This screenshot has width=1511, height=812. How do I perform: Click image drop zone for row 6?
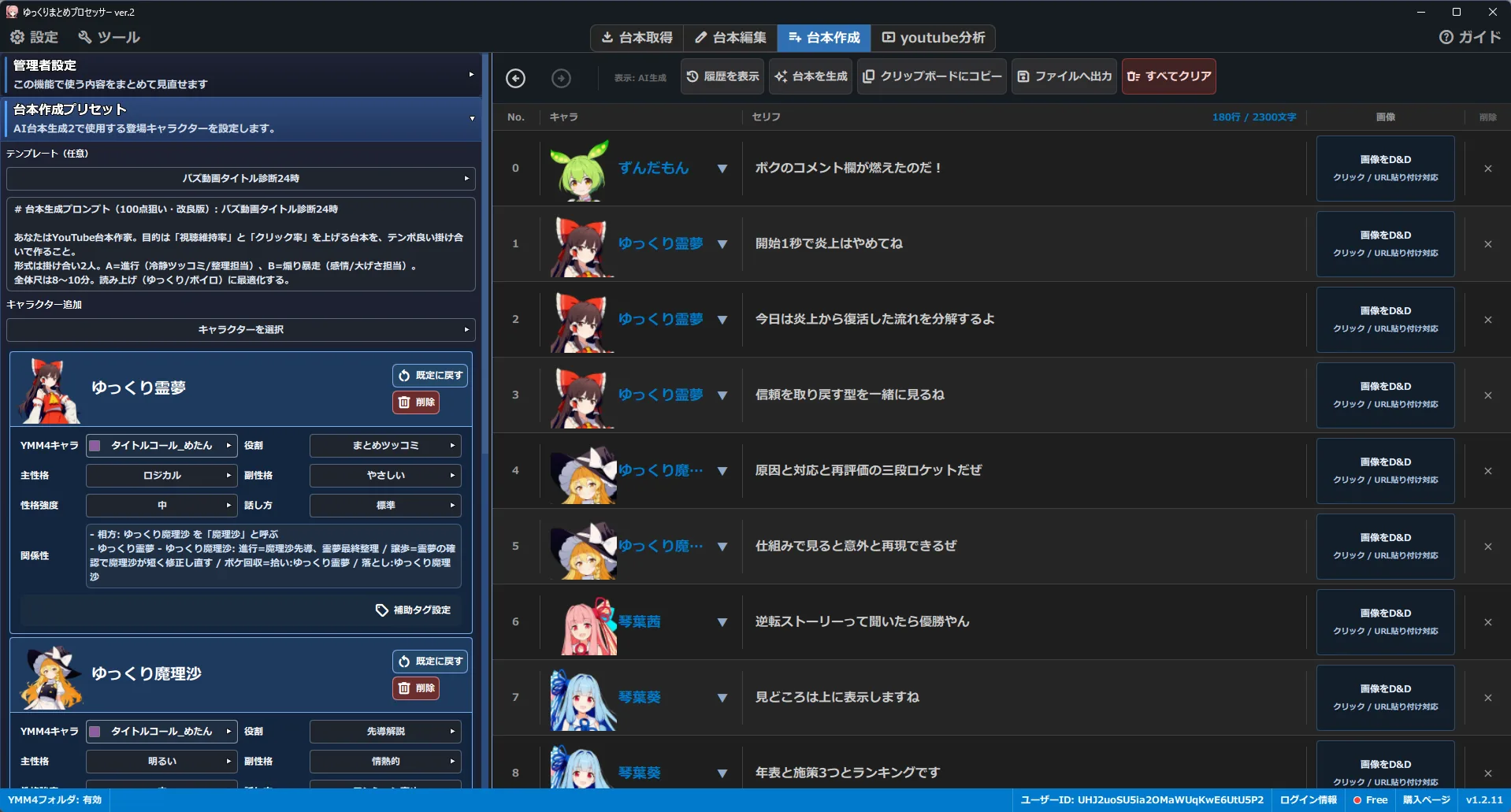coord(1385,622)
